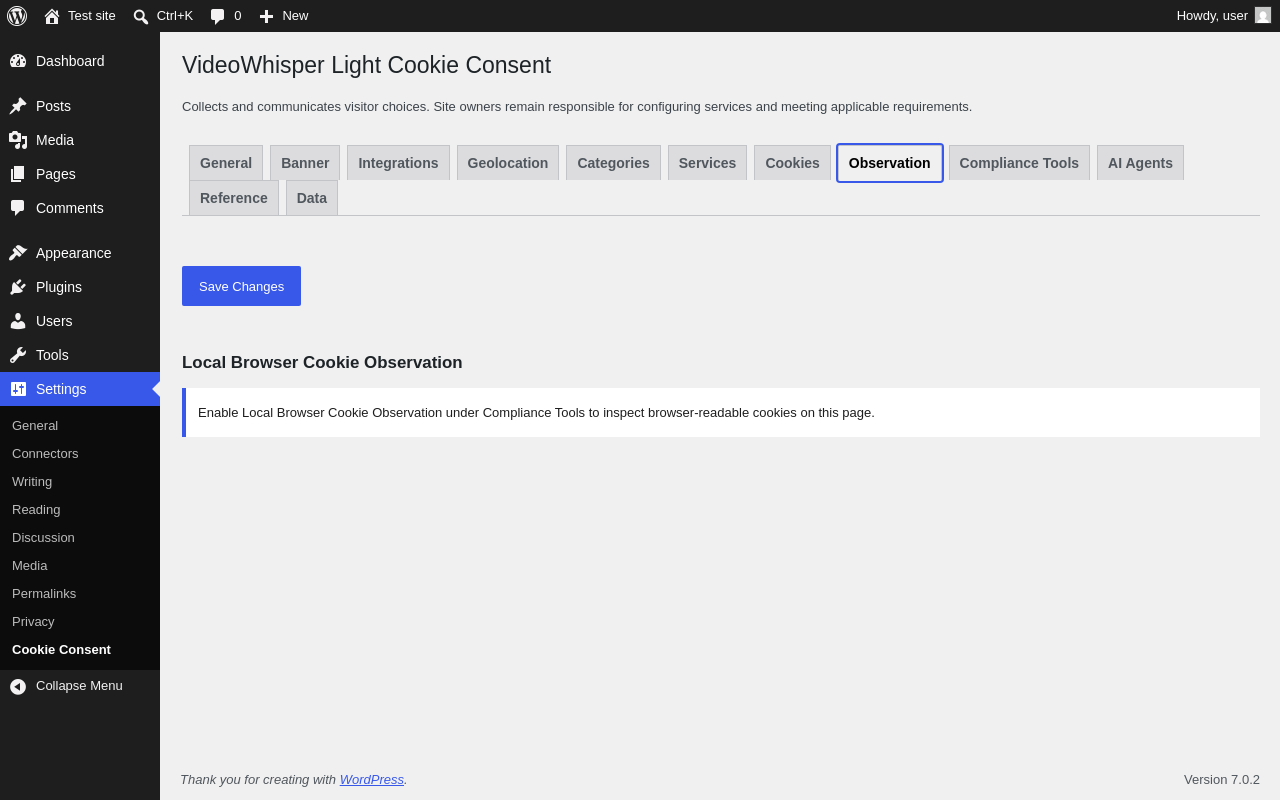
Task: Switch to the Services tab
Action: [707, 163]
